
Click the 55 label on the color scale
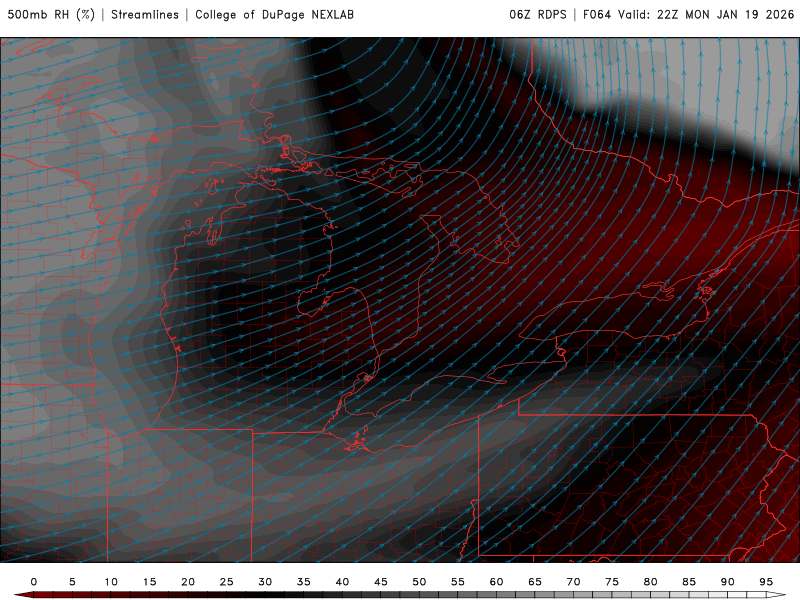click(458, 582)
